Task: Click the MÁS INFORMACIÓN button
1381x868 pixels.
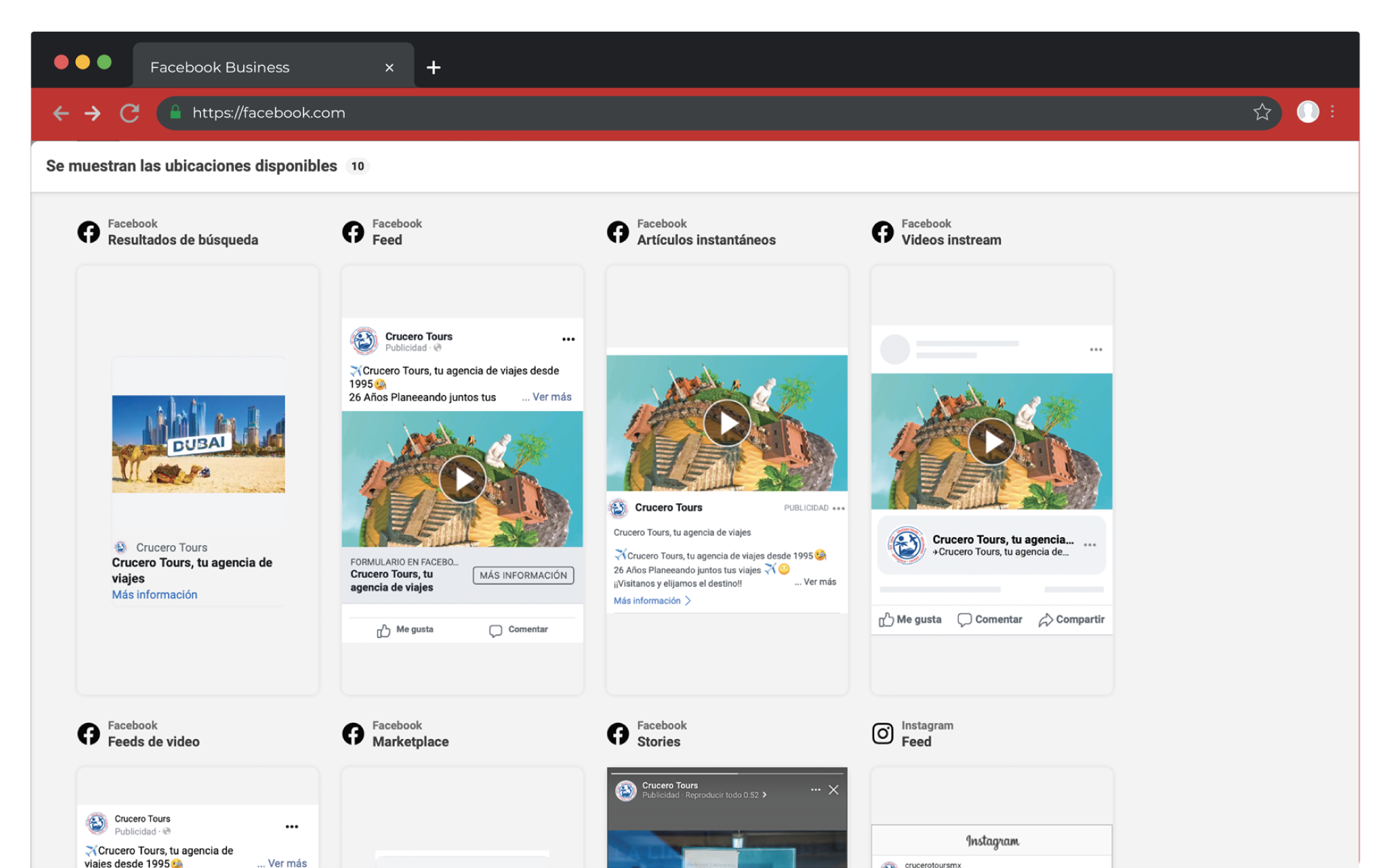Action: pyautogui.click(x=523, y=575)
